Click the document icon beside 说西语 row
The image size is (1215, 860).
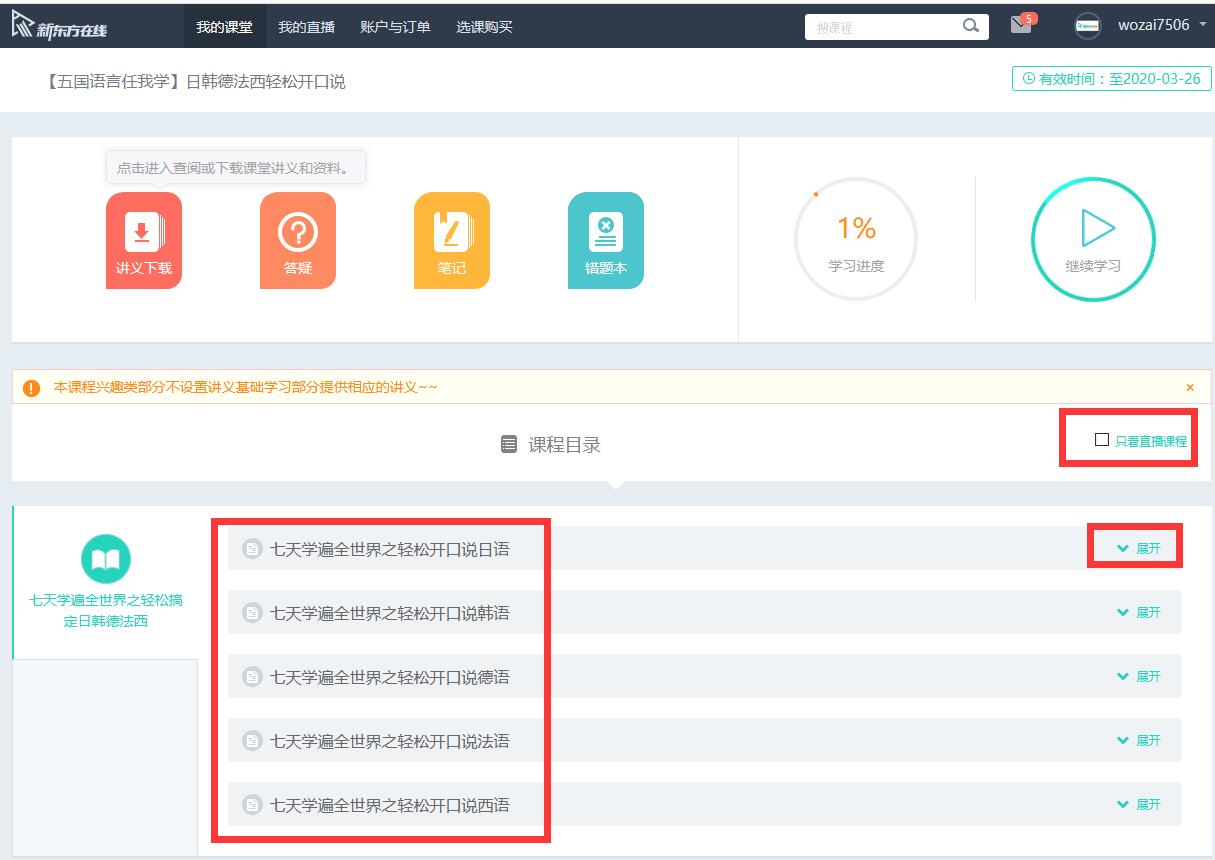252,805
